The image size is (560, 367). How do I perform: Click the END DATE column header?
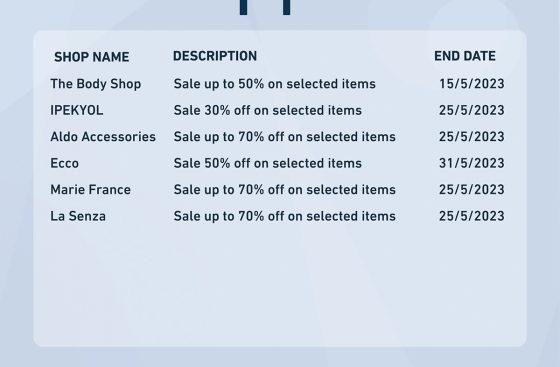point(465,56)
